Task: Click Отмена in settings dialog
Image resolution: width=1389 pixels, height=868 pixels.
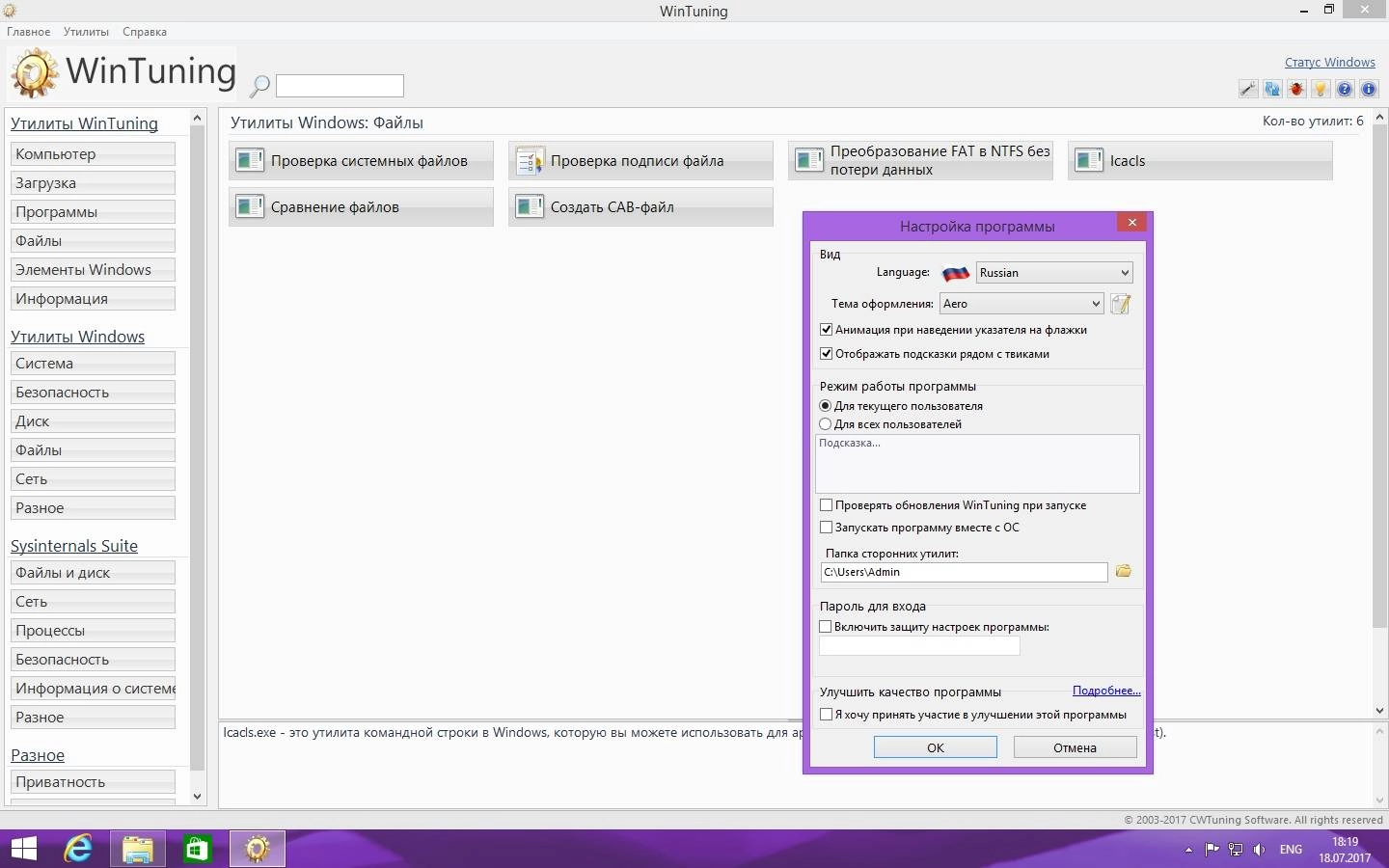Action: coord(1076,747)
